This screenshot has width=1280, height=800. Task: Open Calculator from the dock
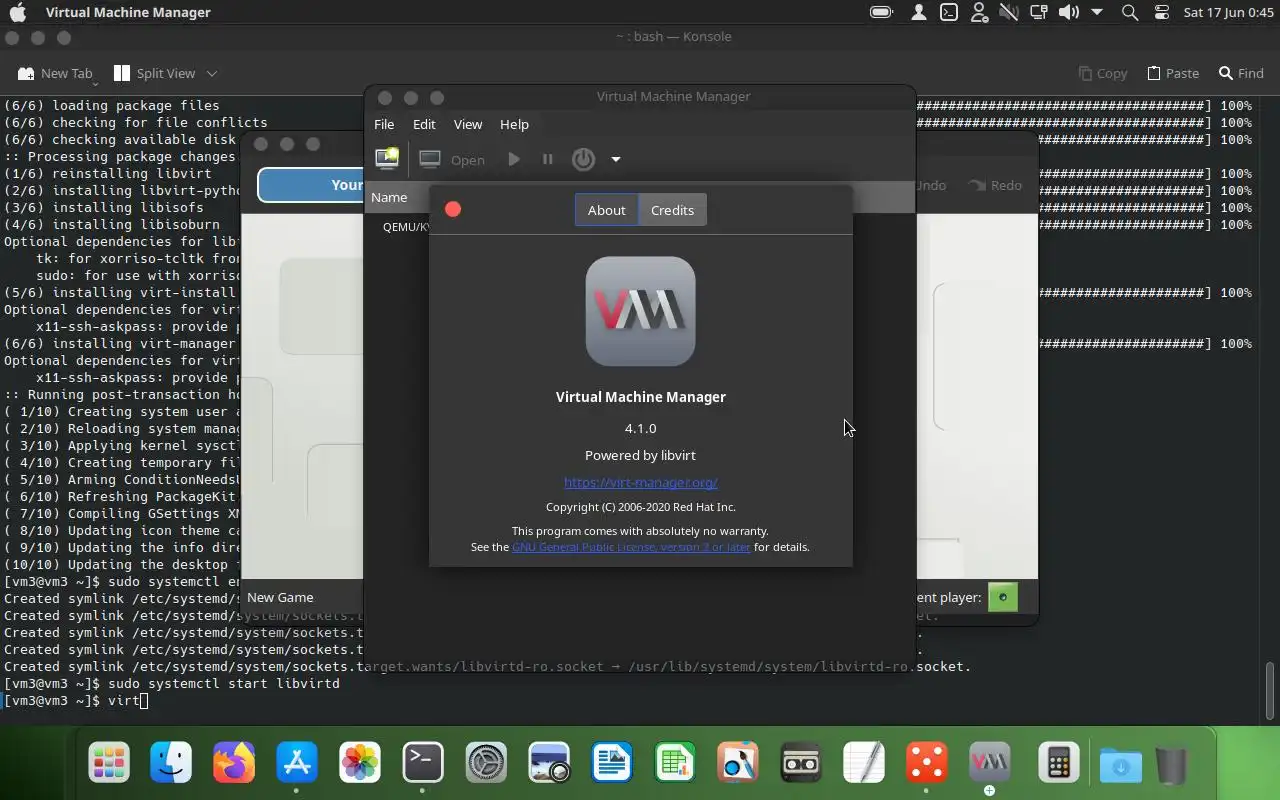click(x=1057, y=764)
